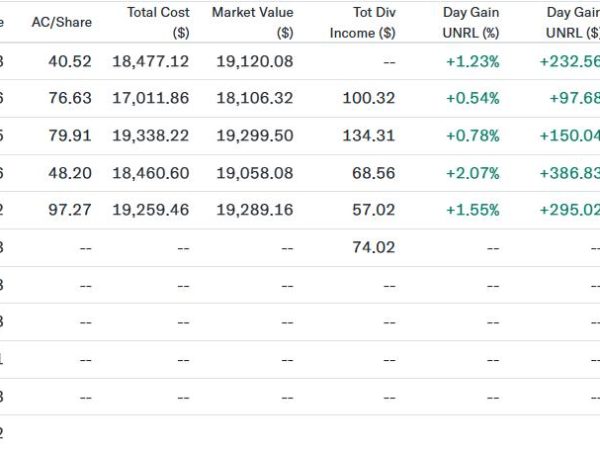Click the 19,338.22 total cost value
Viewport: 600px width, 450px height.
click(150, 135)
